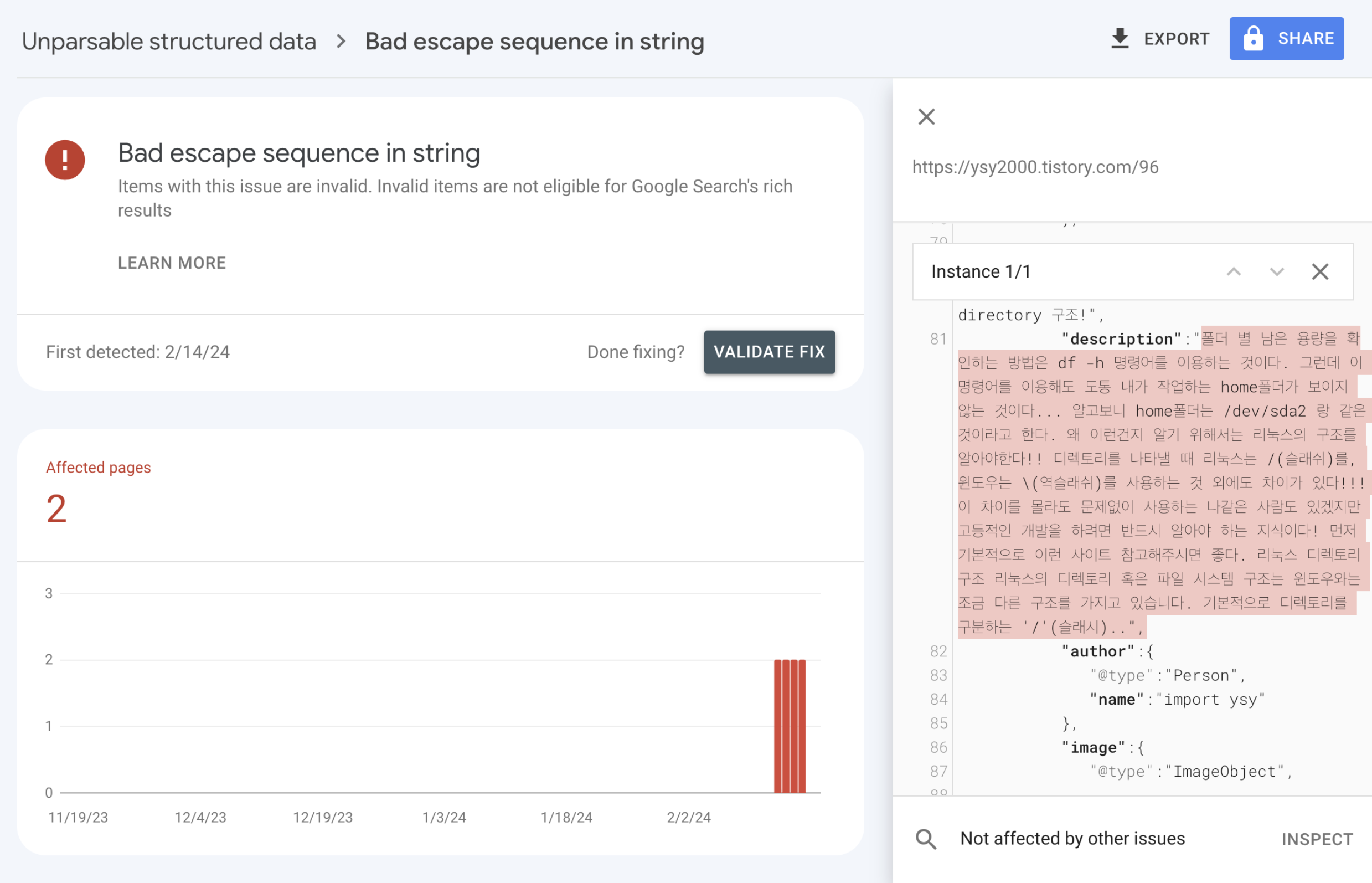Click the "author" key in code
This screenshot has width=1372, height=883.
(1097, 651)
